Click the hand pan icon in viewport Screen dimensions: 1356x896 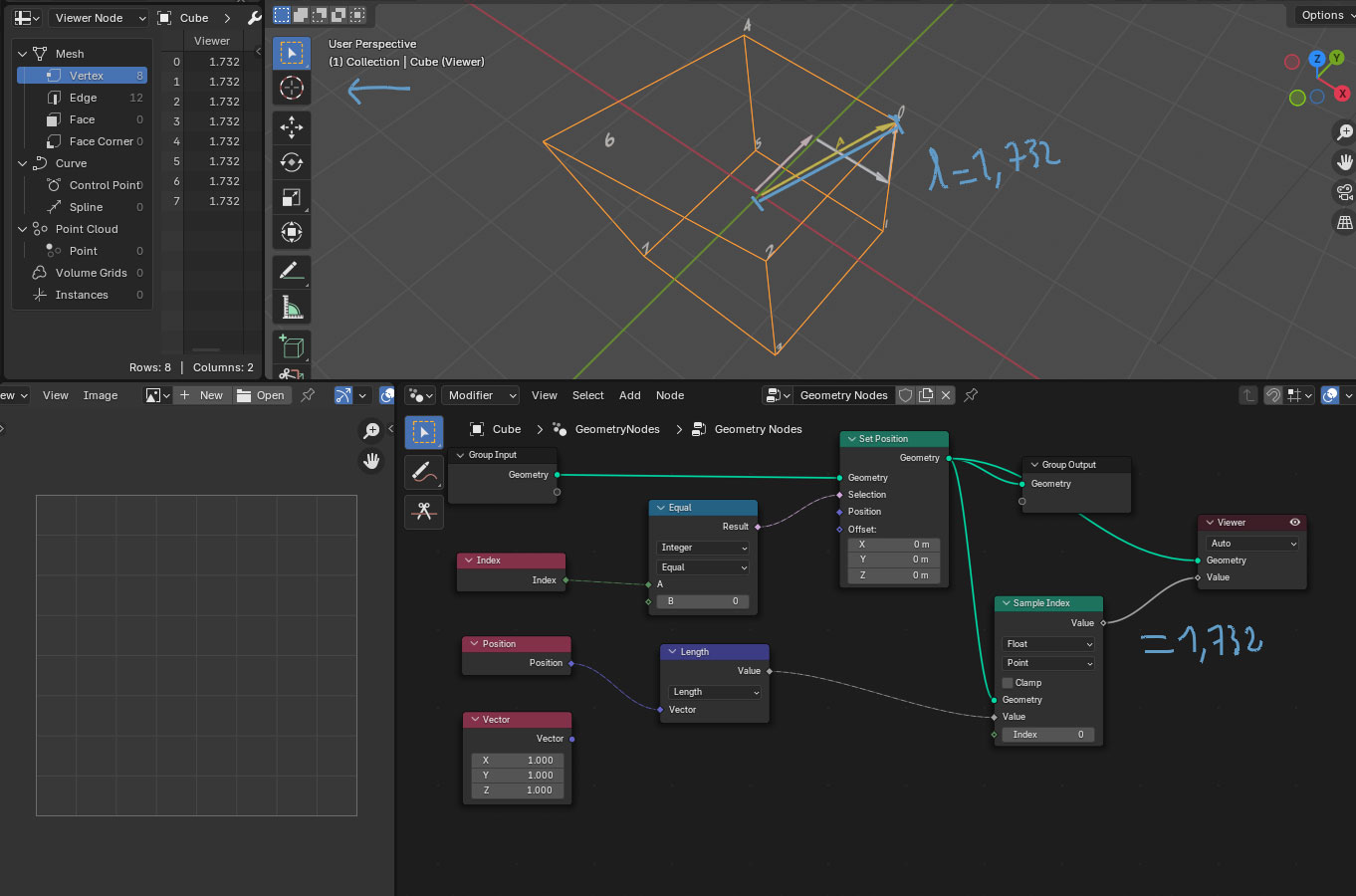coord(1344,161)
